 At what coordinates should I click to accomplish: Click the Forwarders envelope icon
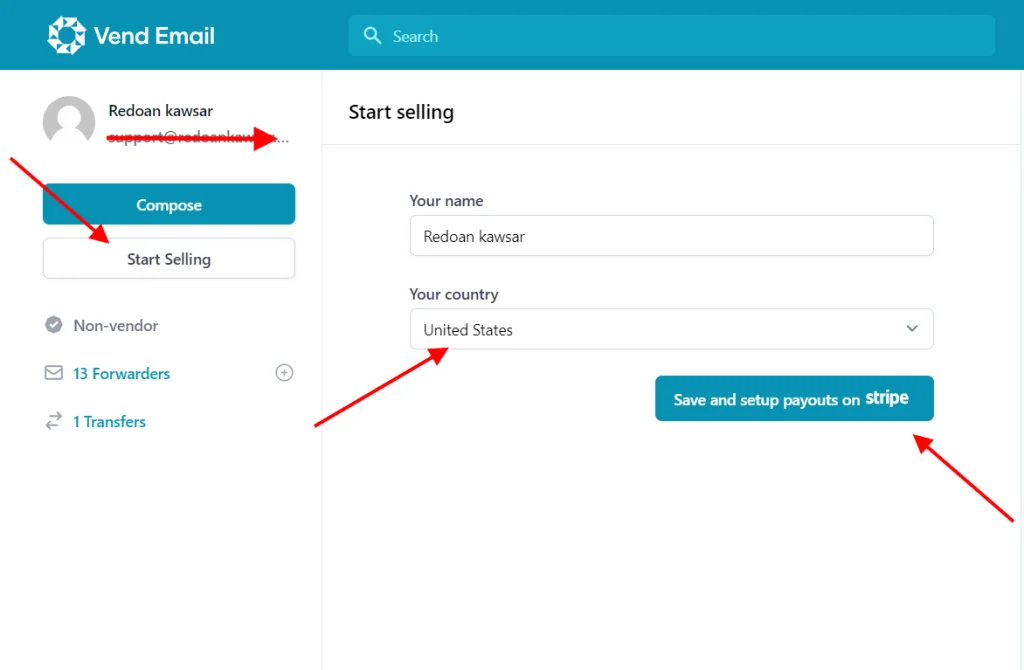pyautogui.click(x=54, y=373)
